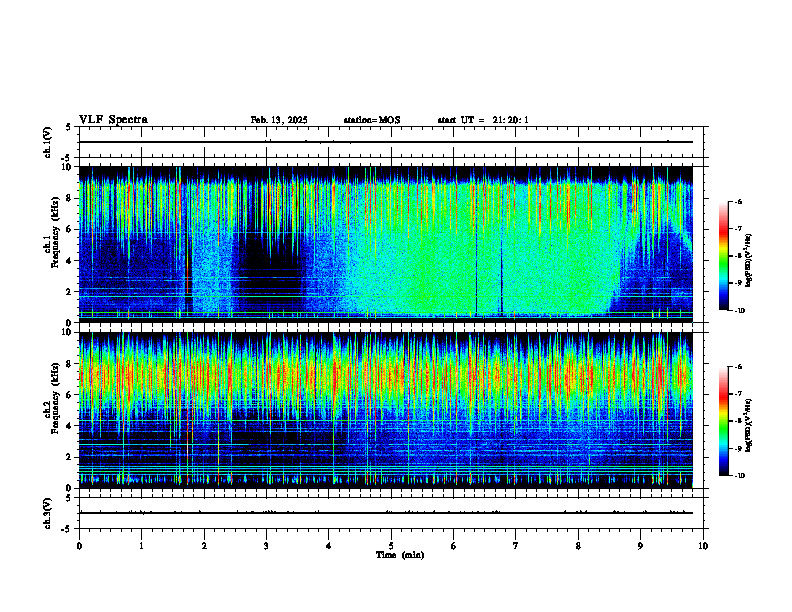Click the final time tick label "10" on x-axis
The width and height of the screenshot is (792, 612).
click(x=703, y=546)
